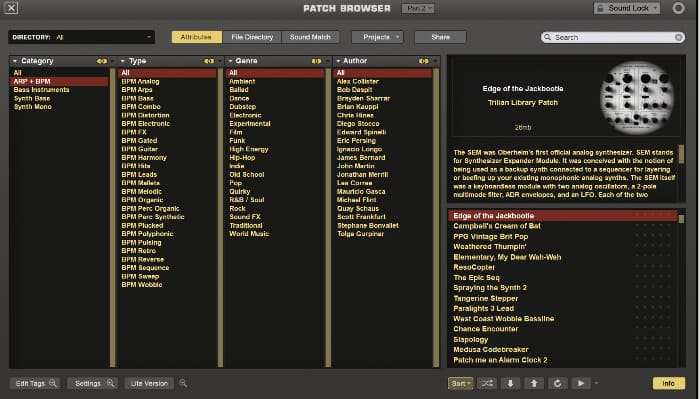Open the Directory dropdown
This screenshot has height=399, width=700.
[81, 37]
